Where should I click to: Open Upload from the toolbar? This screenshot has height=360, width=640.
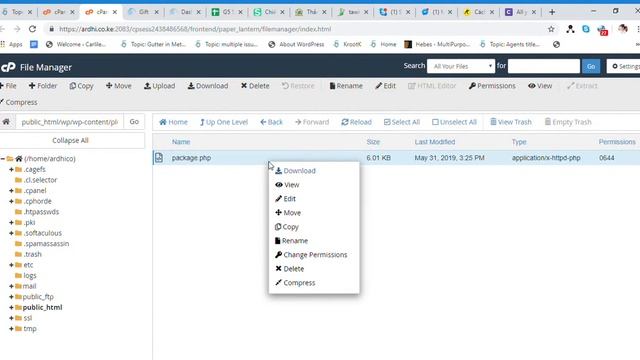click(160, 86)
